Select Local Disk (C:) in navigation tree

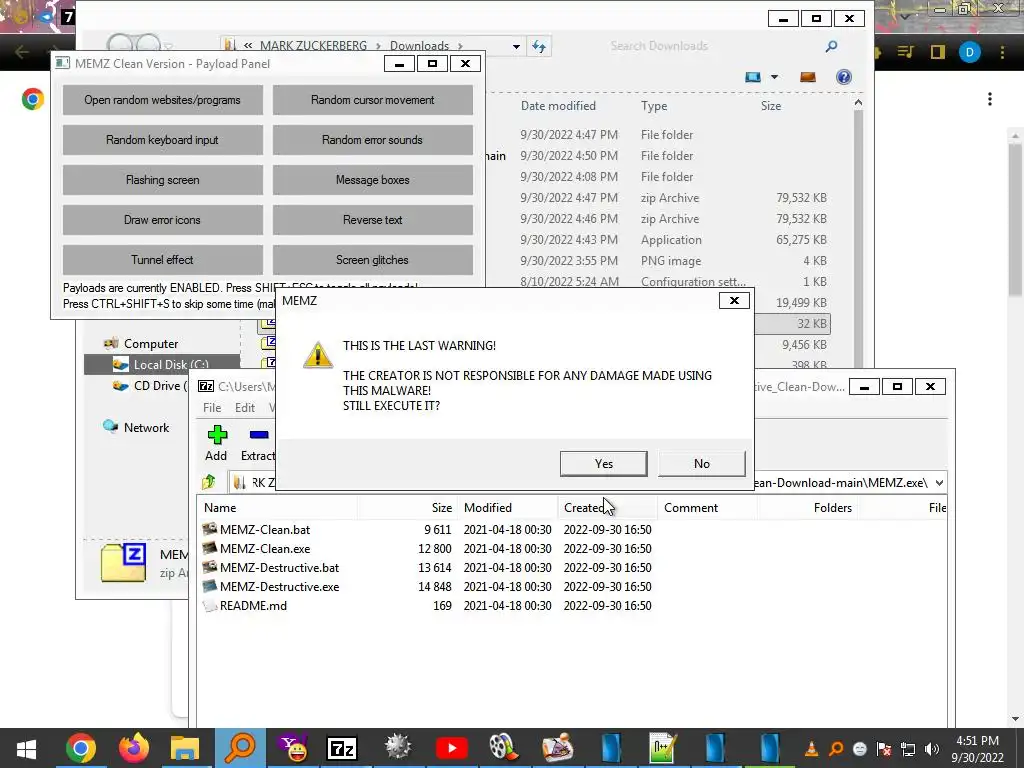click(x=161, y=364)
